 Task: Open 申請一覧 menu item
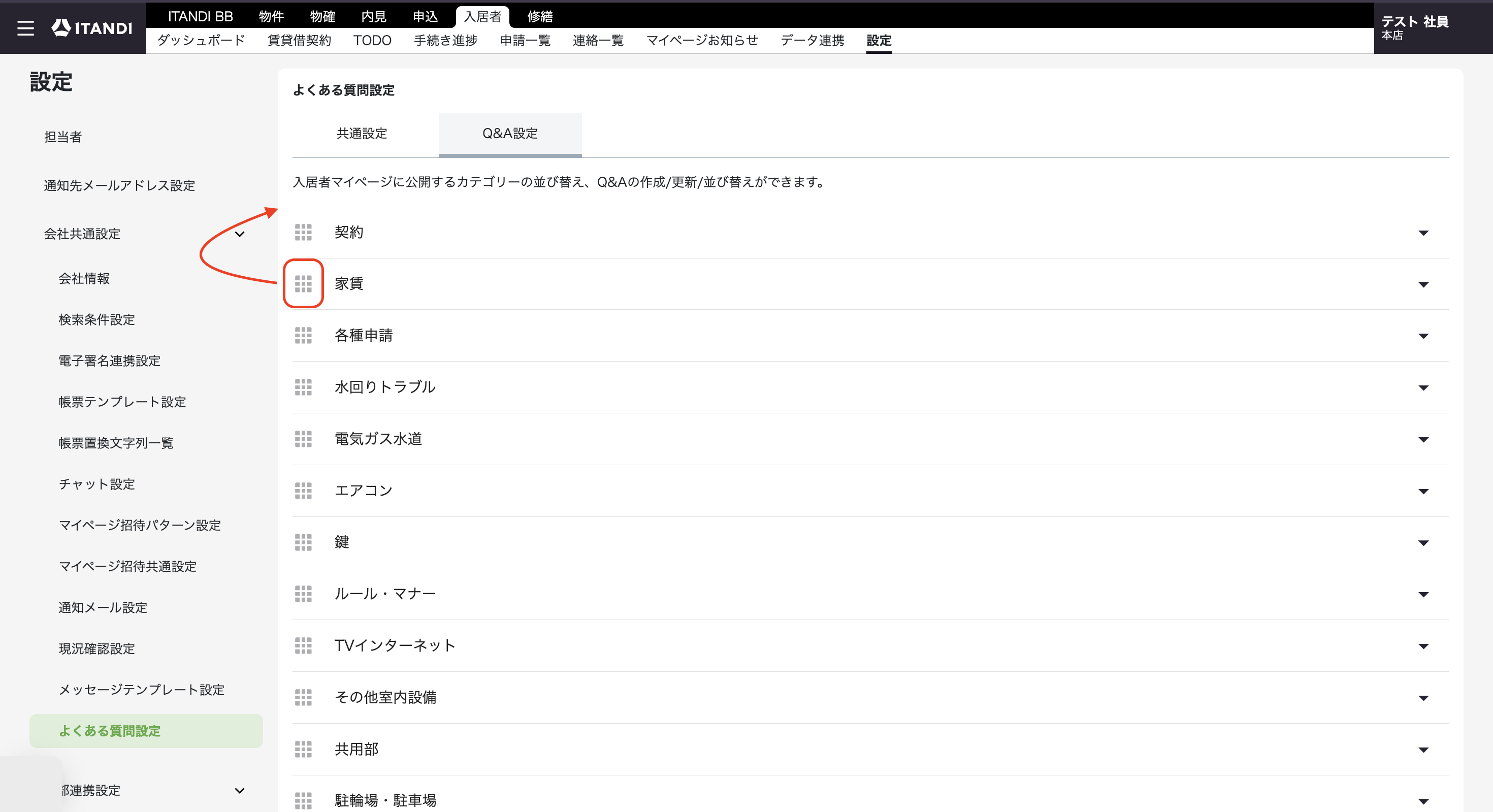click(x=525, y=40)
